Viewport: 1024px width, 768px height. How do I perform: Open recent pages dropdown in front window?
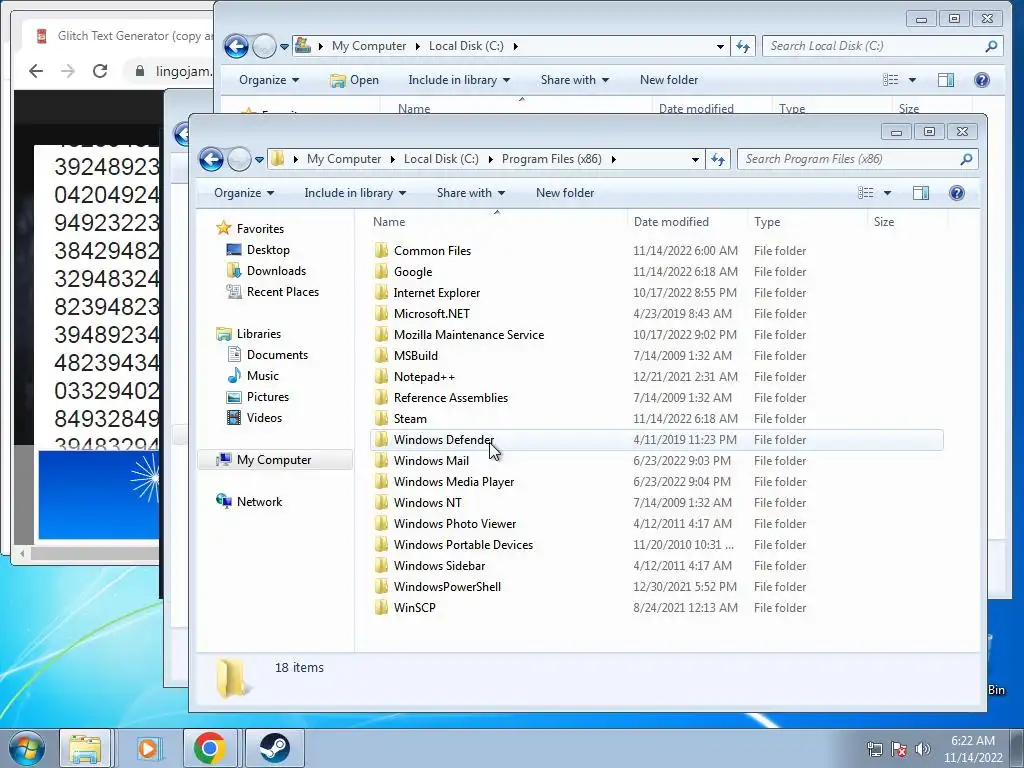point(259,159)
